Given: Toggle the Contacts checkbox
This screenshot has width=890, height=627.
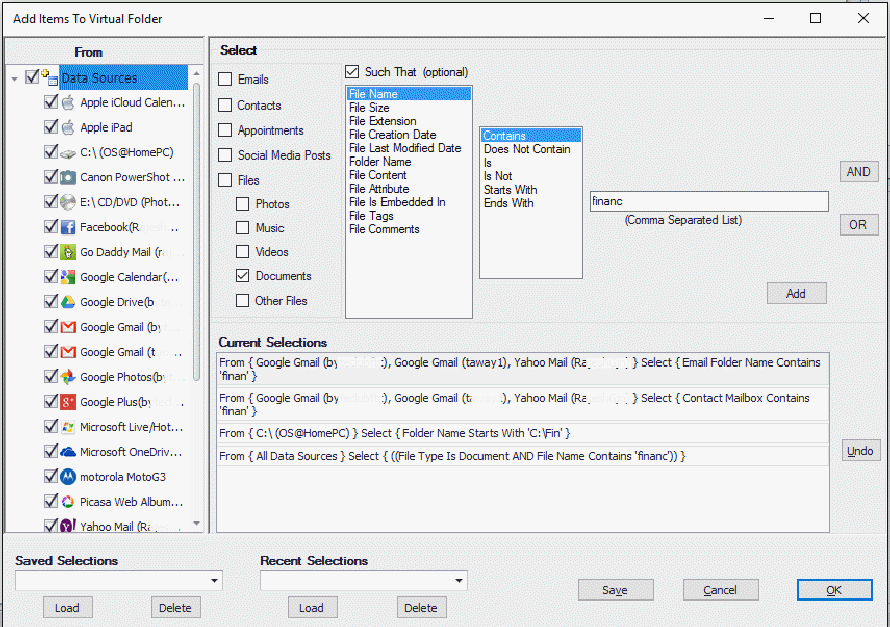Looking at the screenshot, I should pyautogui.click(x=225, y=106).
